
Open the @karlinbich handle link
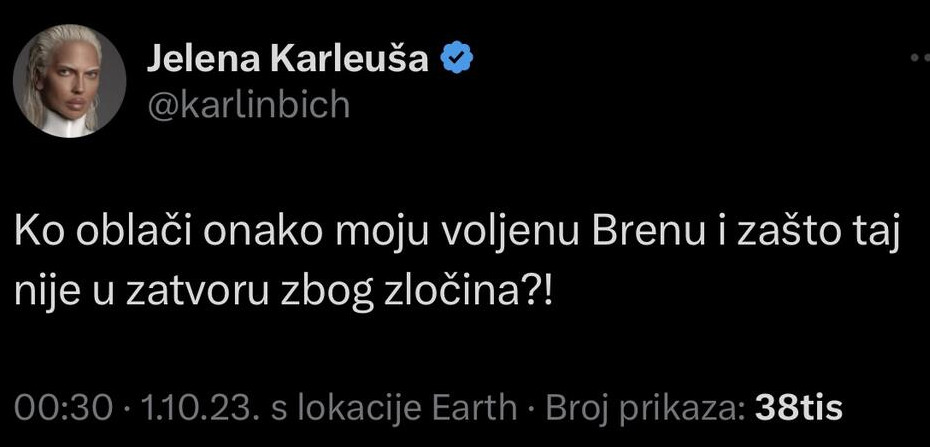(x=248, y=104)
